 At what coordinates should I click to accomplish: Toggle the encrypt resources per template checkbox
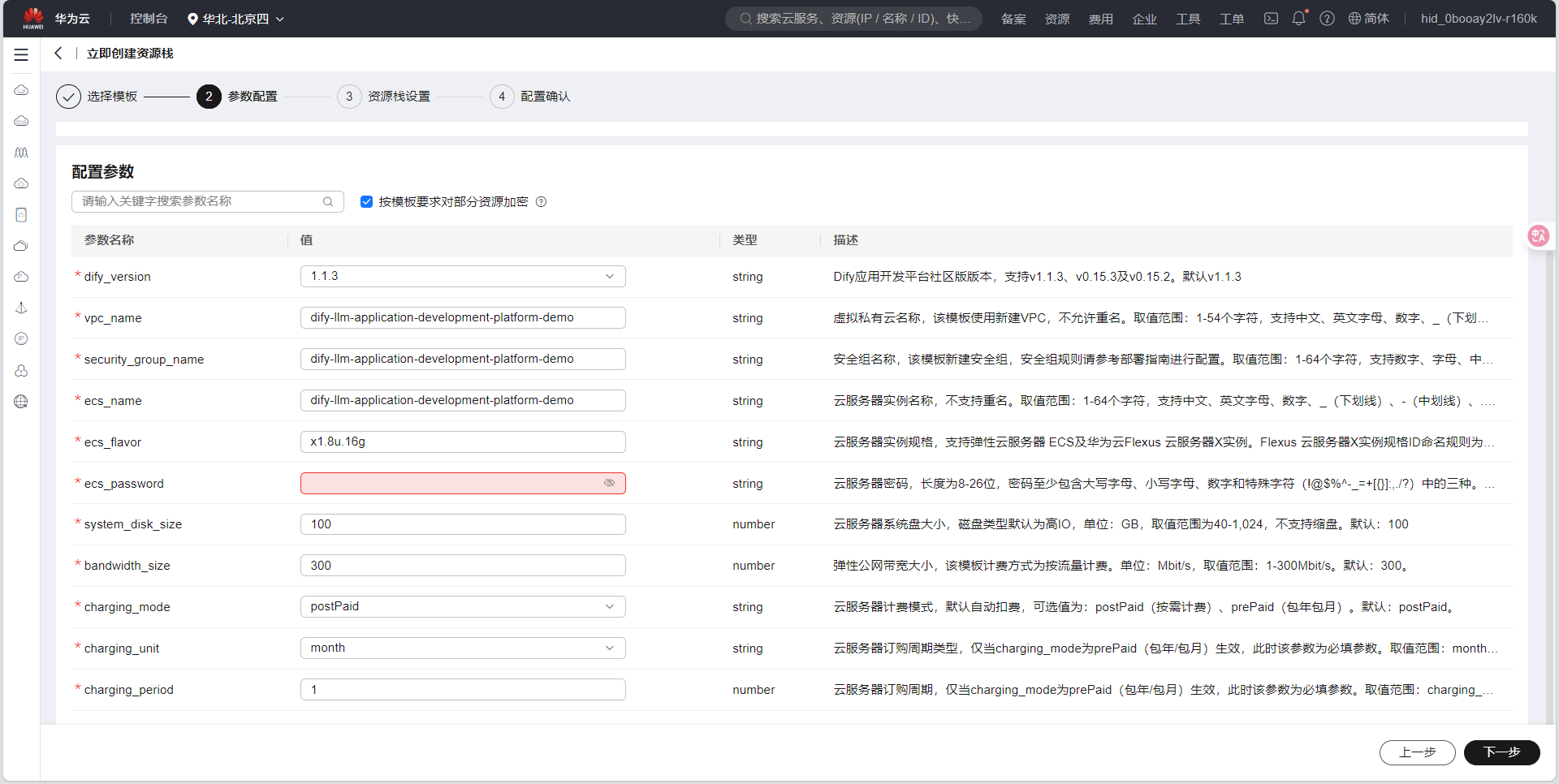pyautogui.click(x=366, y=202)
